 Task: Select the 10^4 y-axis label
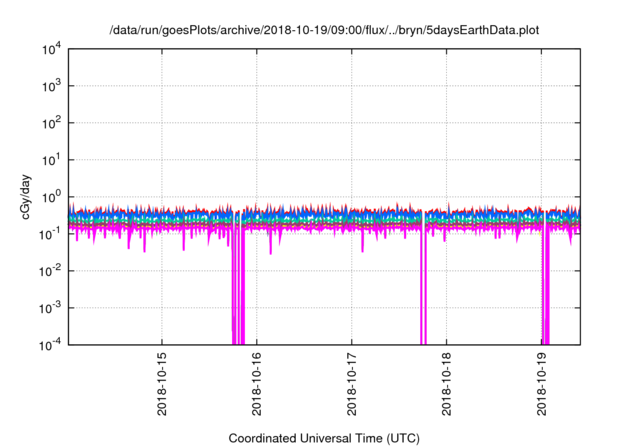pyautogui.click(x=52, y=50)
